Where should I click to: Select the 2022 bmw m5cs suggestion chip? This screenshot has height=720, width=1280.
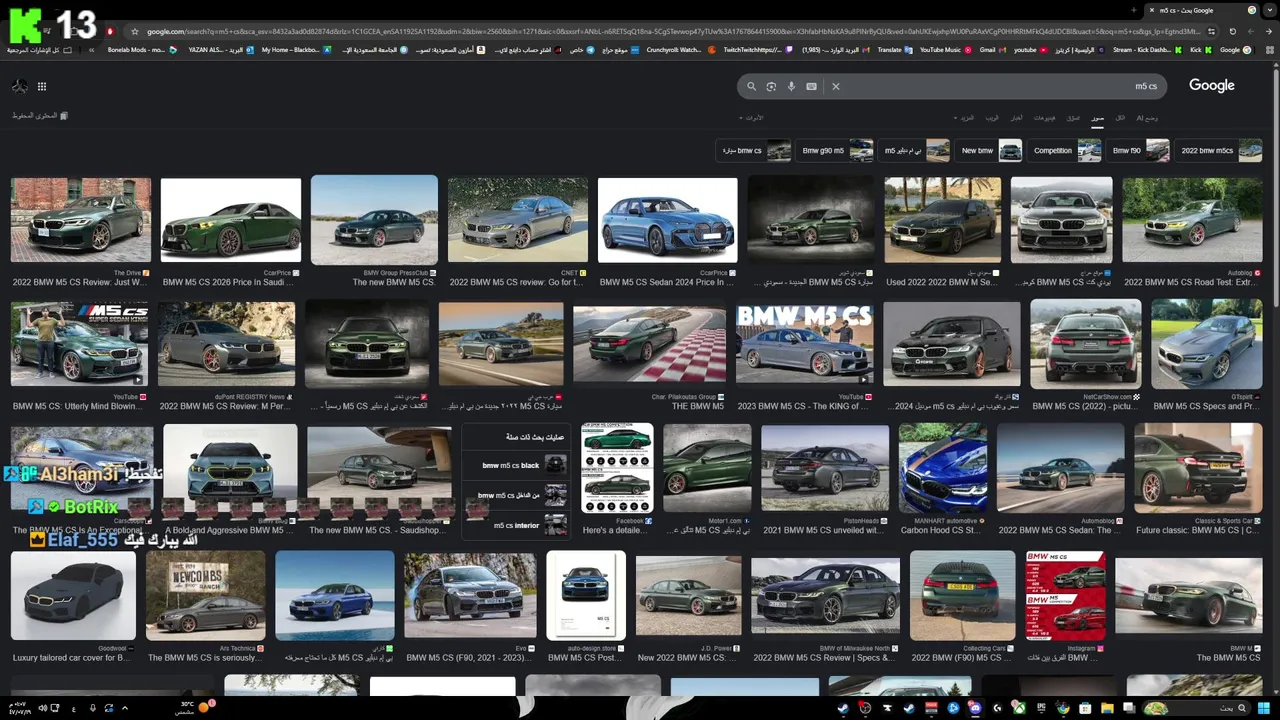click(1220, 151)
